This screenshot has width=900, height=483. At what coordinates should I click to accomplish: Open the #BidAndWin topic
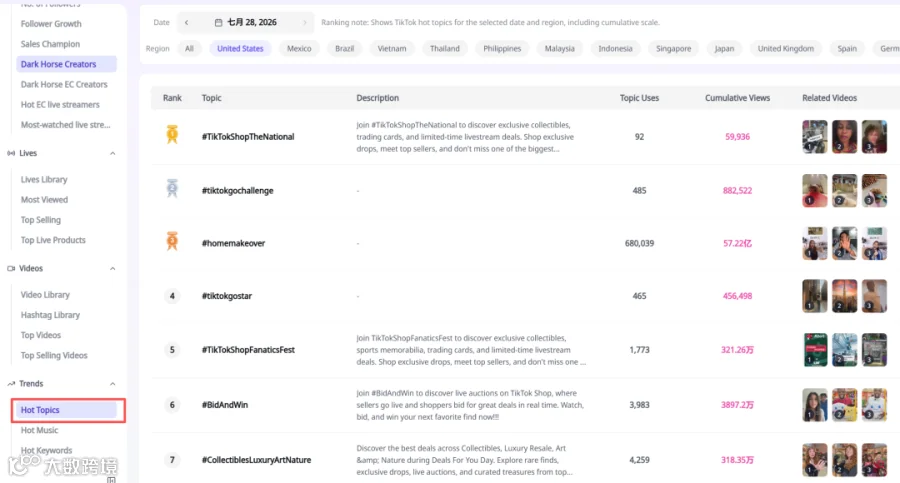click(x=225, y=405)
